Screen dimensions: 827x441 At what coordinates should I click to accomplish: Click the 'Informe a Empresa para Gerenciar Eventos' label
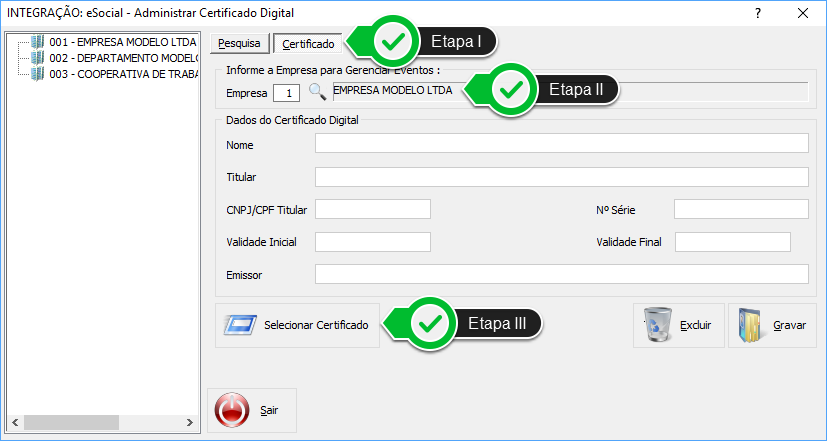point(333,70)
